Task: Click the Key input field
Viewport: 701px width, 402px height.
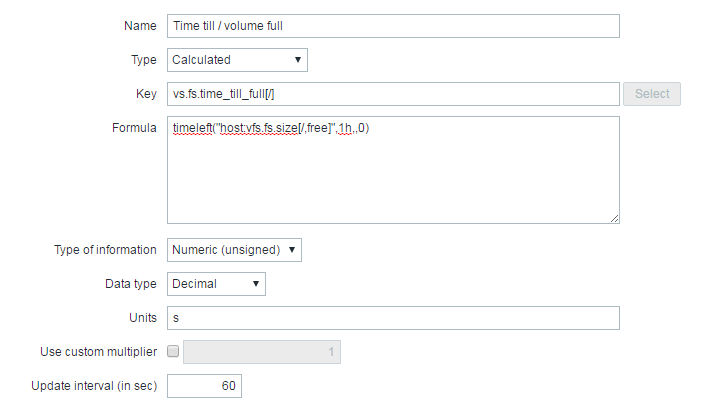Action: click(393, 94)
